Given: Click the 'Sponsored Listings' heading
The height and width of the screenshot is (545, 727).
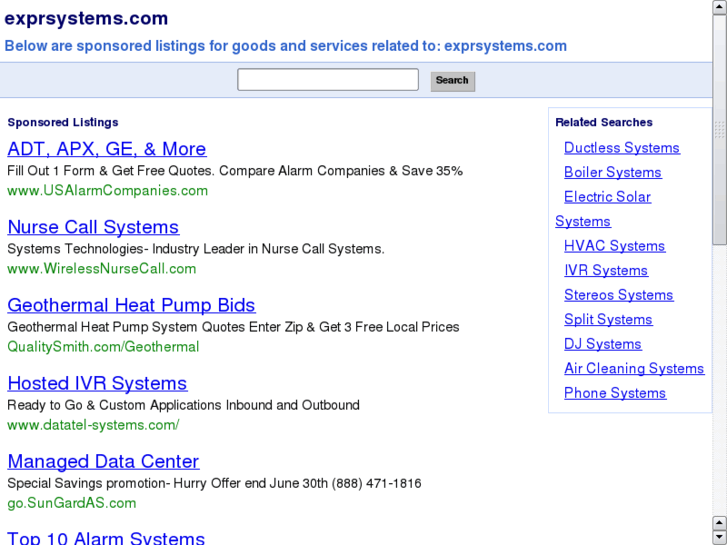Looking at the screenshot, I should pos(63,122).
